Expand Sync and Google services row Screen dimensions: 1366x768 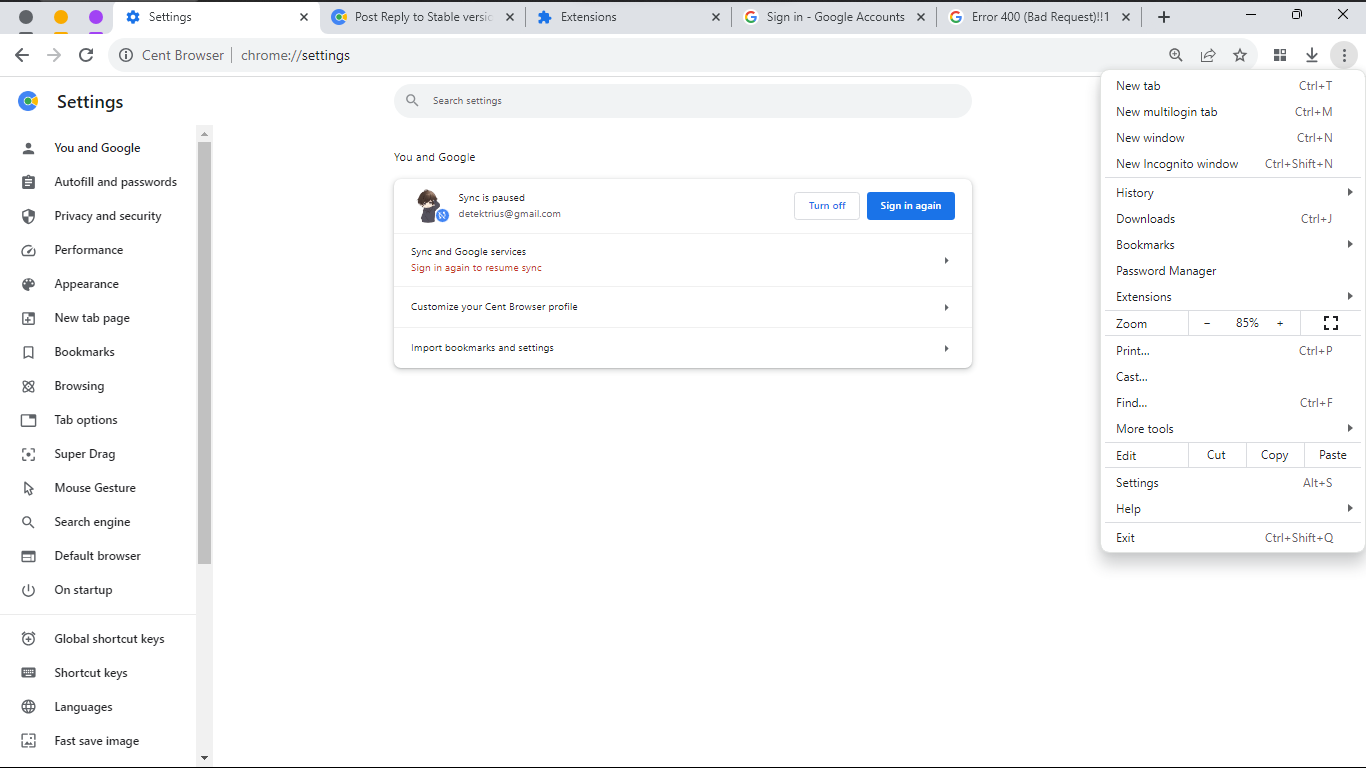coord(682,260)
